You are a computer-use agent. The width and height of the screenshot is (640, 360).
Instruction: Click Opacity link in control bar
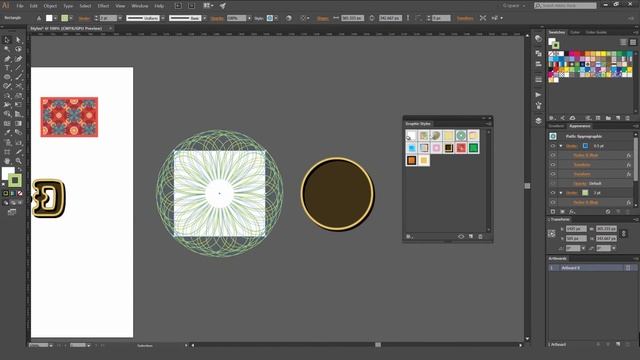[x=217, y=18]
